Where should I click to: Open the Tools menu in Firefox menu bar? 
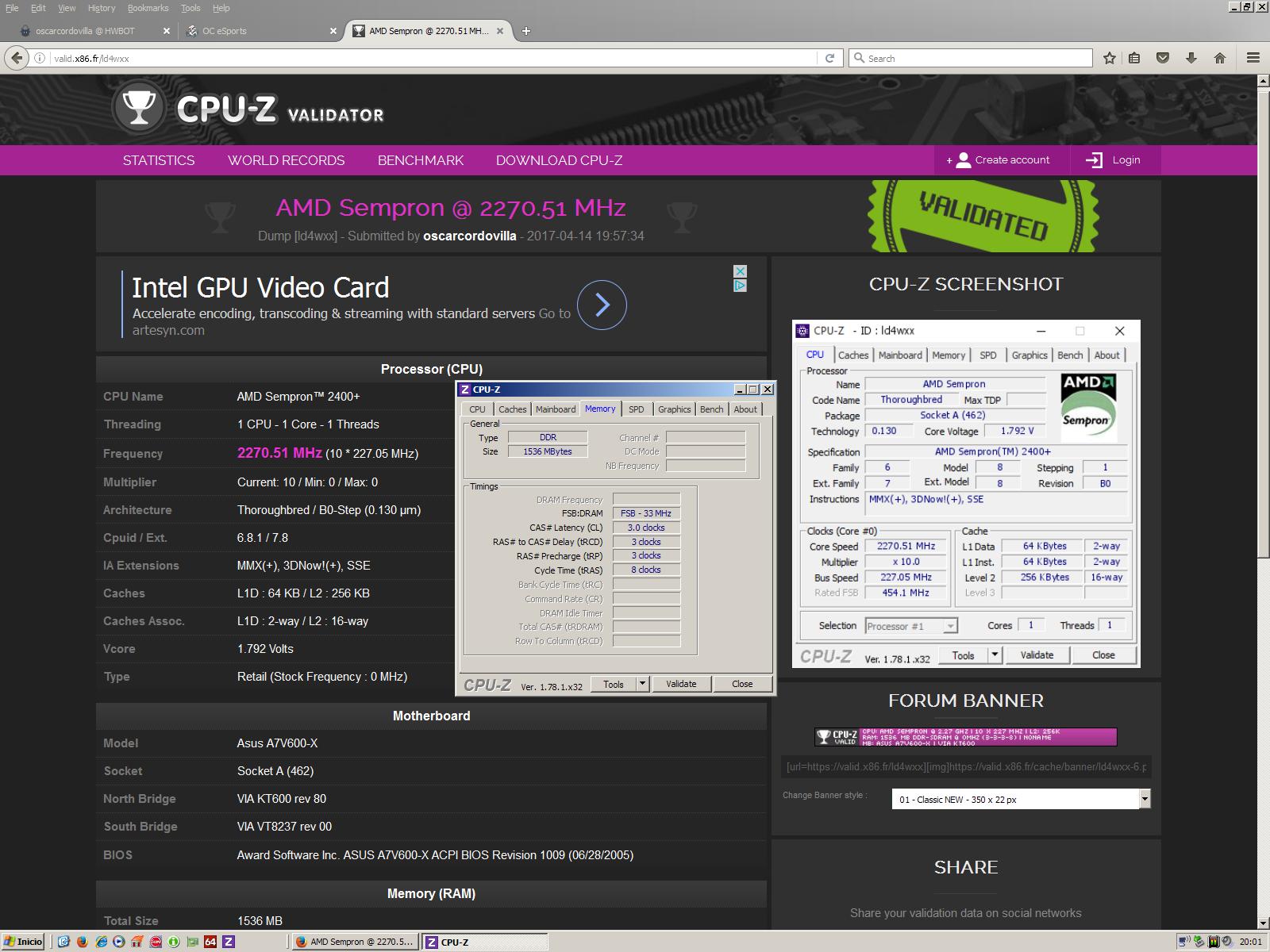pos(190,8)
